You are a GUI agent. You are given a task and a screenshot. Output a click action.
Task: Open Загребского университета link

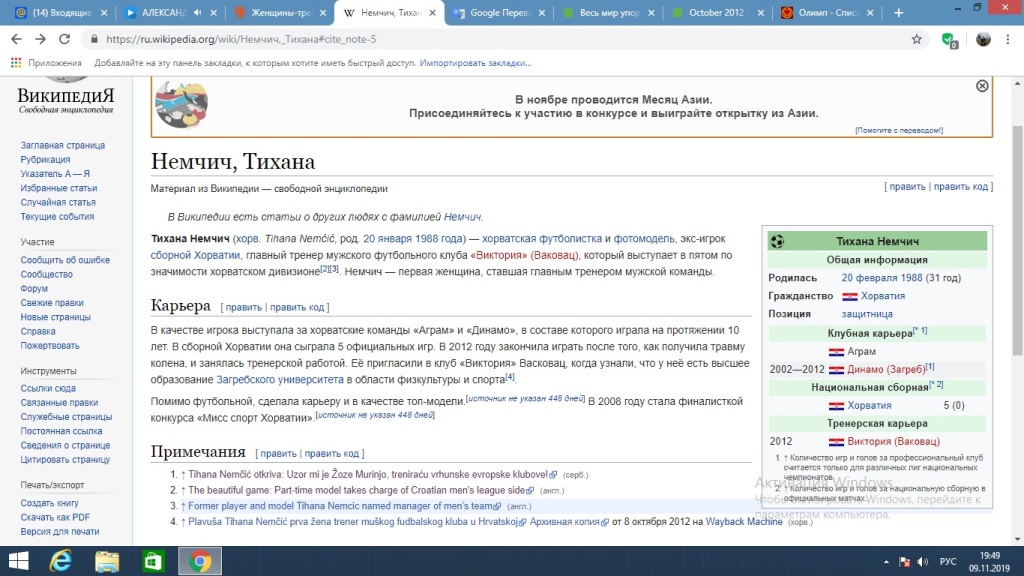280,379
